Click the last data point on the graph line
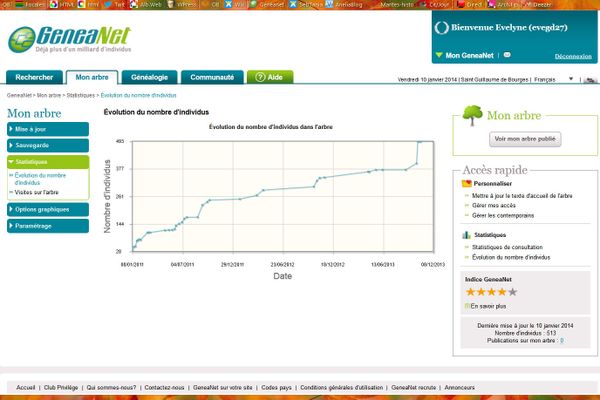The image size is (600, 400). 421,142
